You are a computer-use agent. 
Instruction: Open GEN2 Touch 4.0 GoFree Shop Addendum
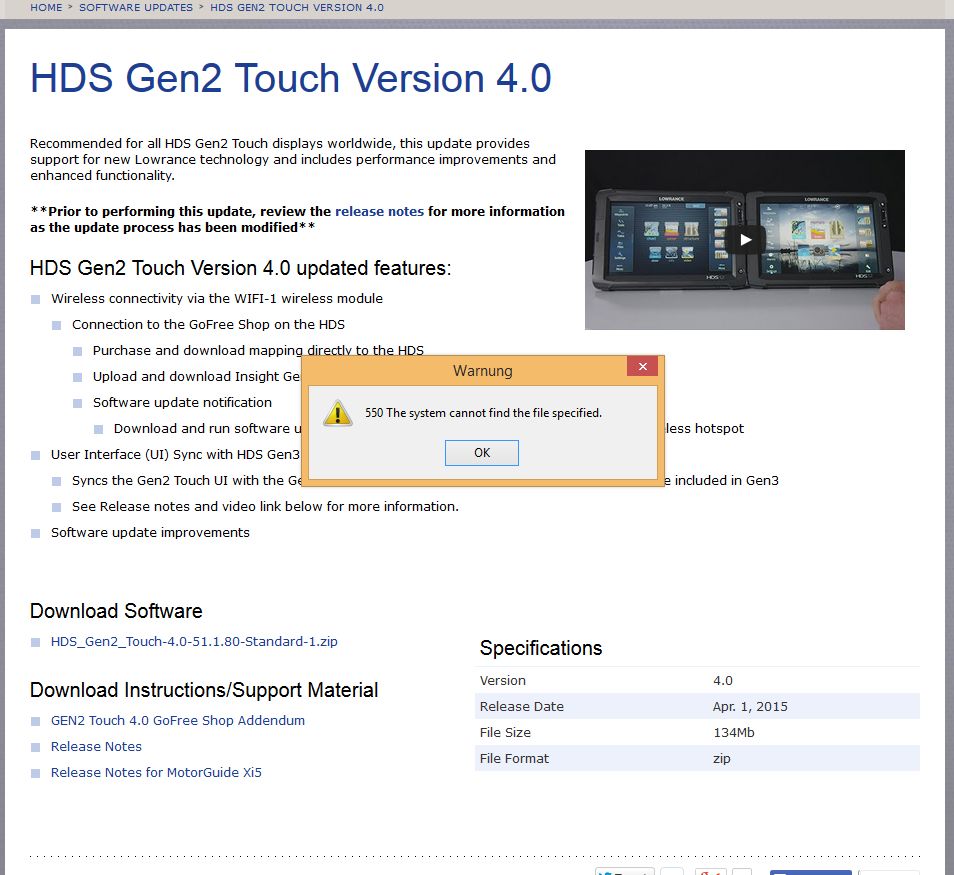(x=178, y=720)
